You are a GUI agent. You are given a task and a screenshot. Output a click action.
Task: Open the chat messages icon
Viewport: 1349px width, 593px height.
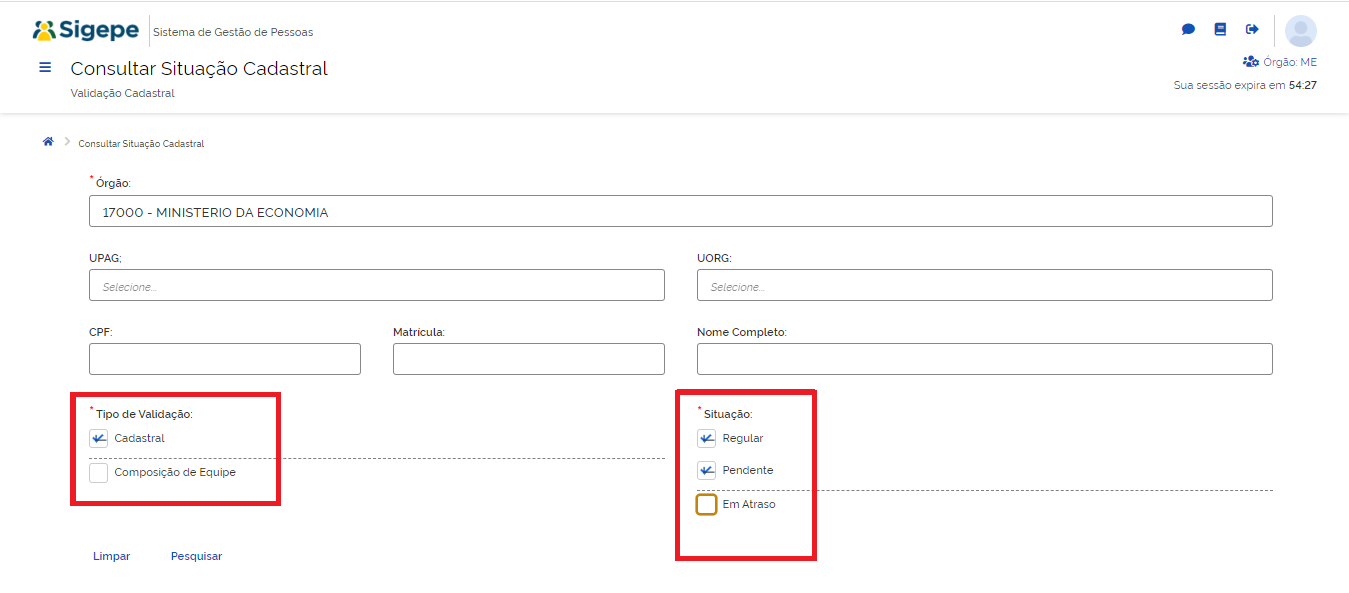1188,30
